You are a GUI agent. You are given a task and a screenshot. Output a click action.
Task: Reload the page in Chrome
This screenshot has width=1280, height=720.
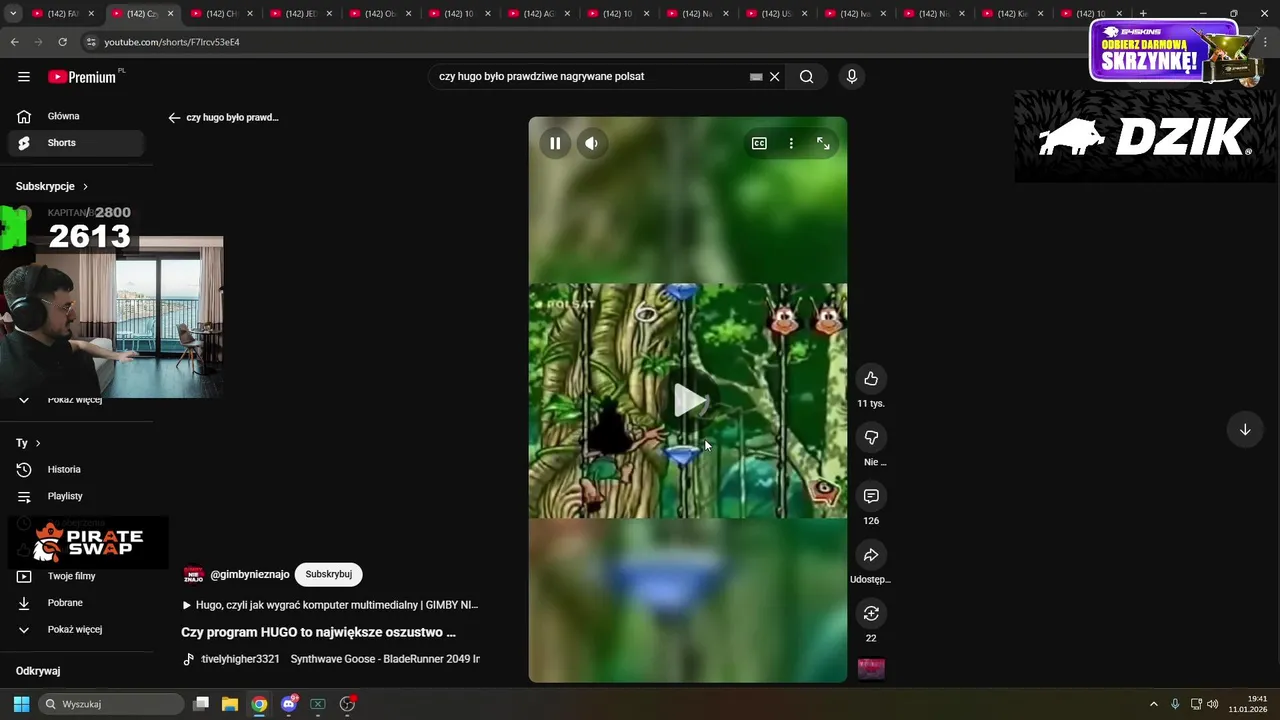[x=62, y=42]
